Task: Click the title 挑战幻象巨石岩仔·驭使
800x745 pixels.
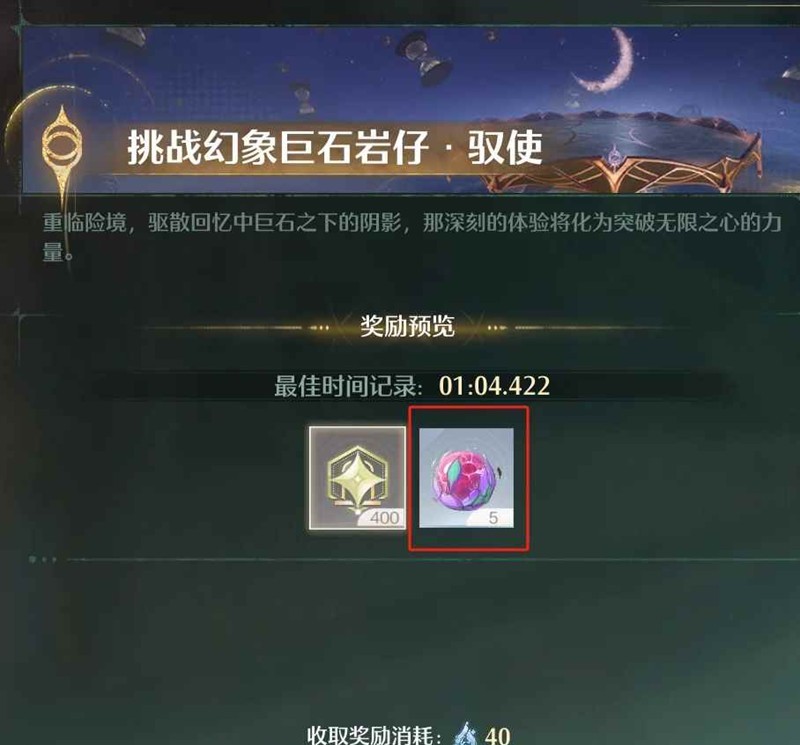Action: 335,147
